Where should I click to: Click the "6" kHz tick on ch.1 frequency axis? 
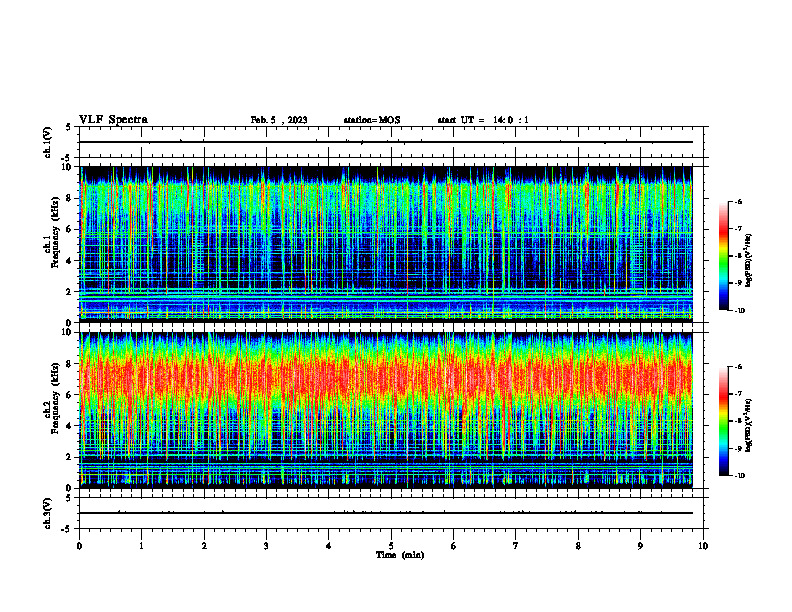click(x=68, y=229)
